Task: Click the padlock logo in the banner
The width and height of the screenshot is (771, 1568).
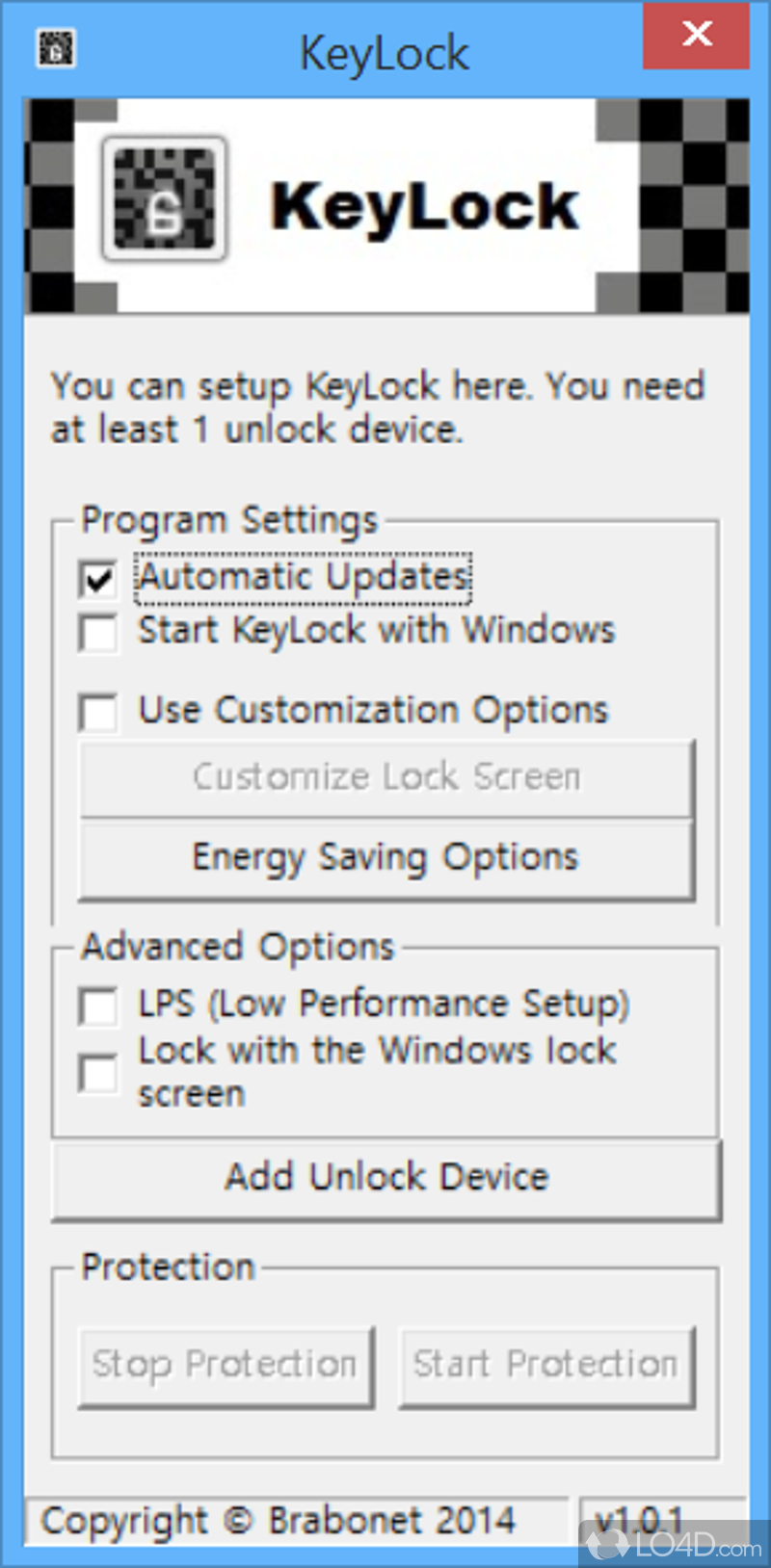Action: pyautogui.click(x=164, y=199)
